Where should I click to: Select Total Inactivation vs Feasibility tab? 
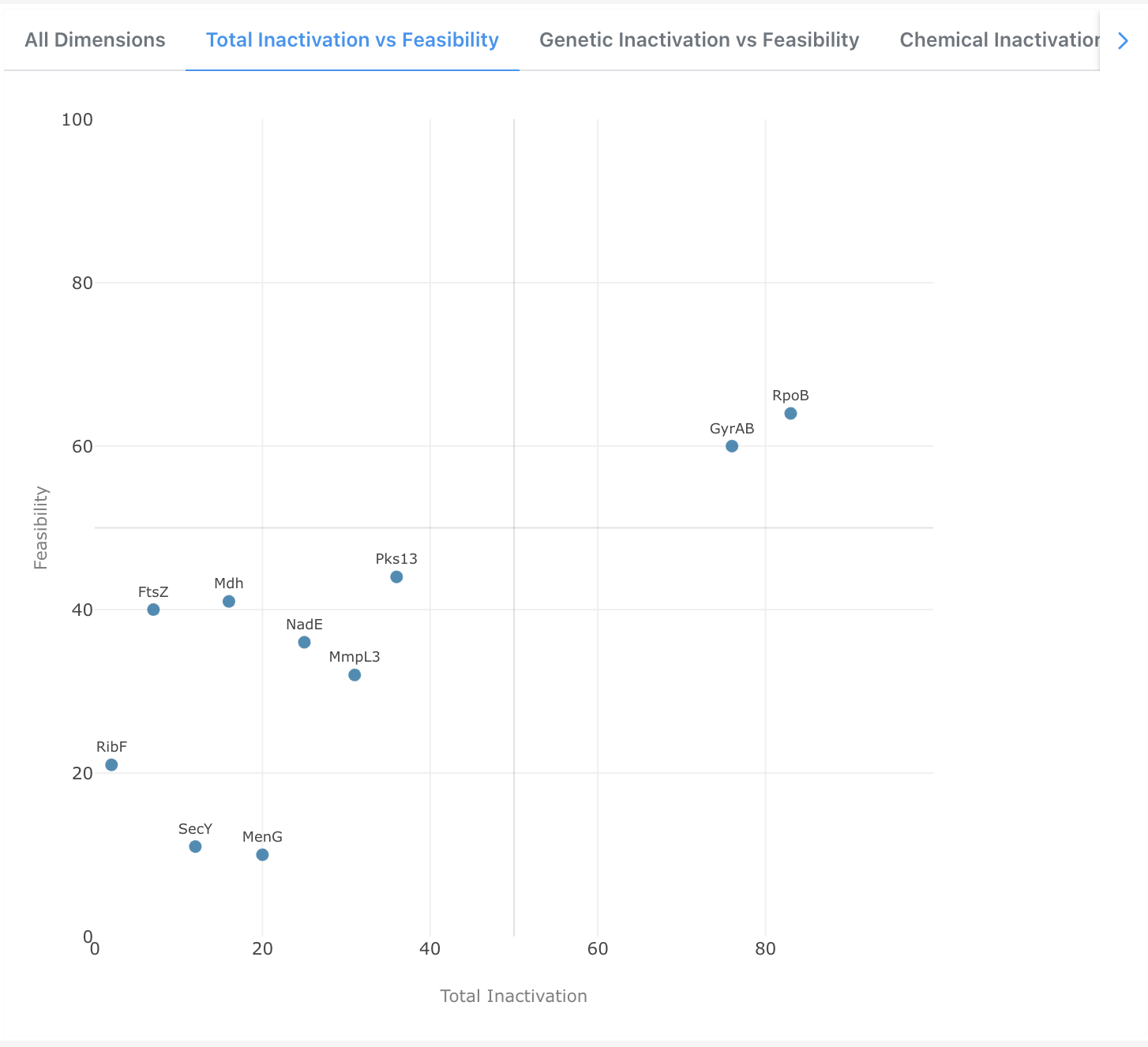click(352, 40)
